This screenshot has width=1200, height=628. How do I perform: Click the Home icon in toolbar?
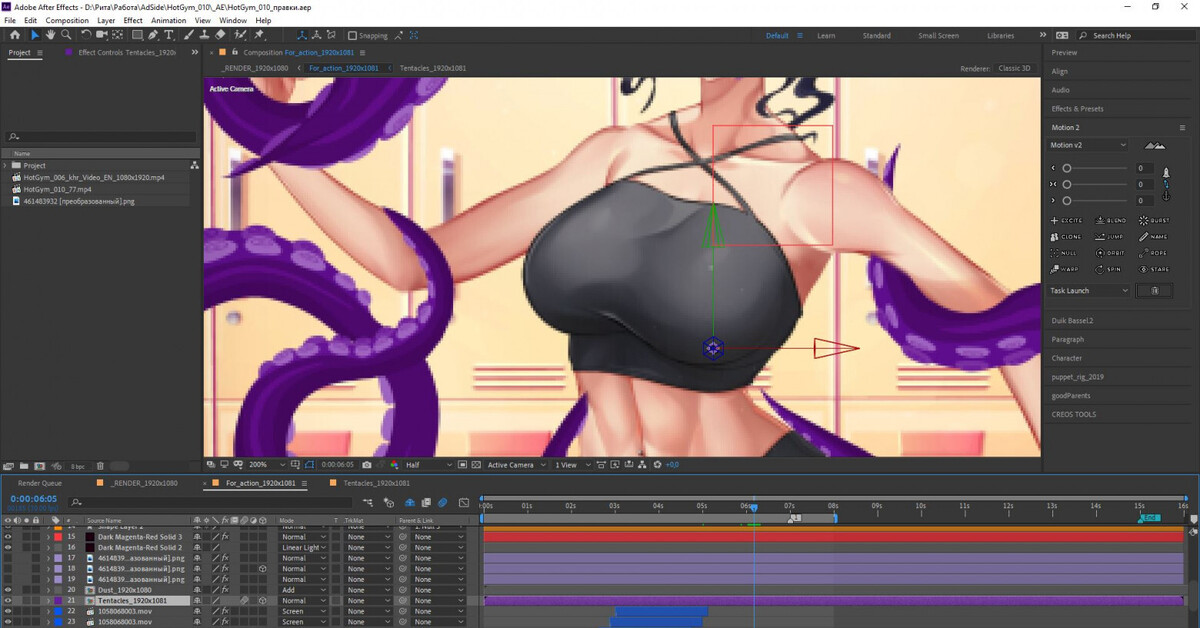[15, 35]
